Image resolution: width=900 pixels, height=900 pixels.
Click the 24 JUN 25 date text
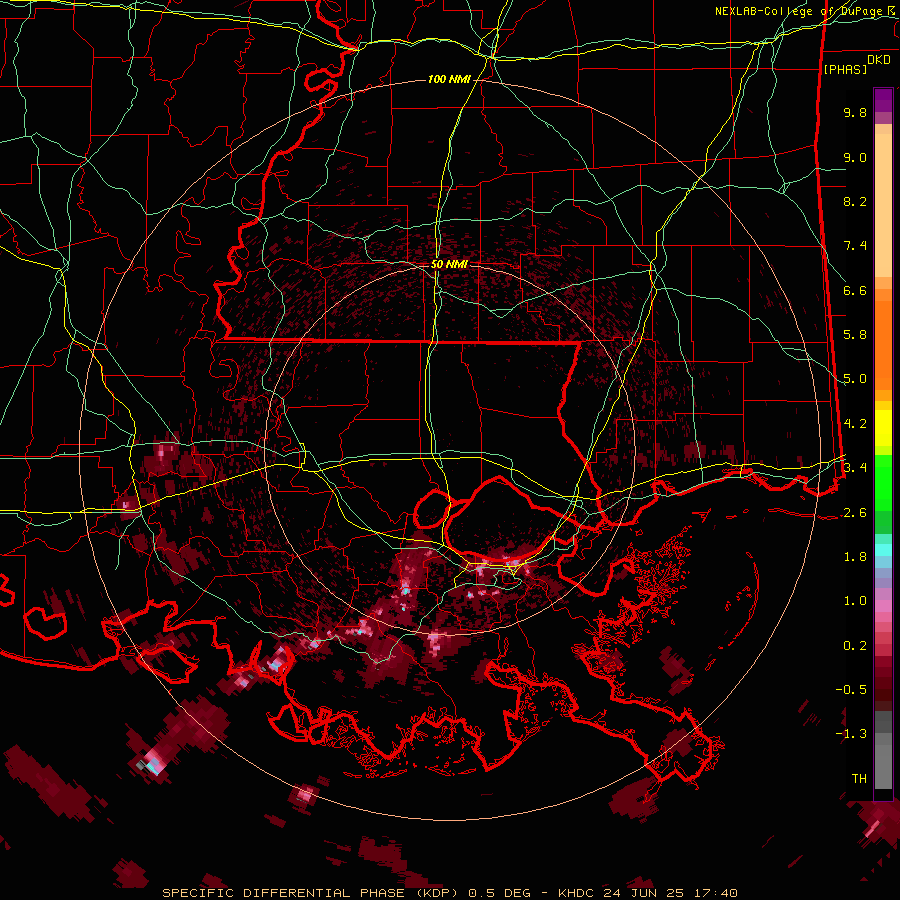643,893
